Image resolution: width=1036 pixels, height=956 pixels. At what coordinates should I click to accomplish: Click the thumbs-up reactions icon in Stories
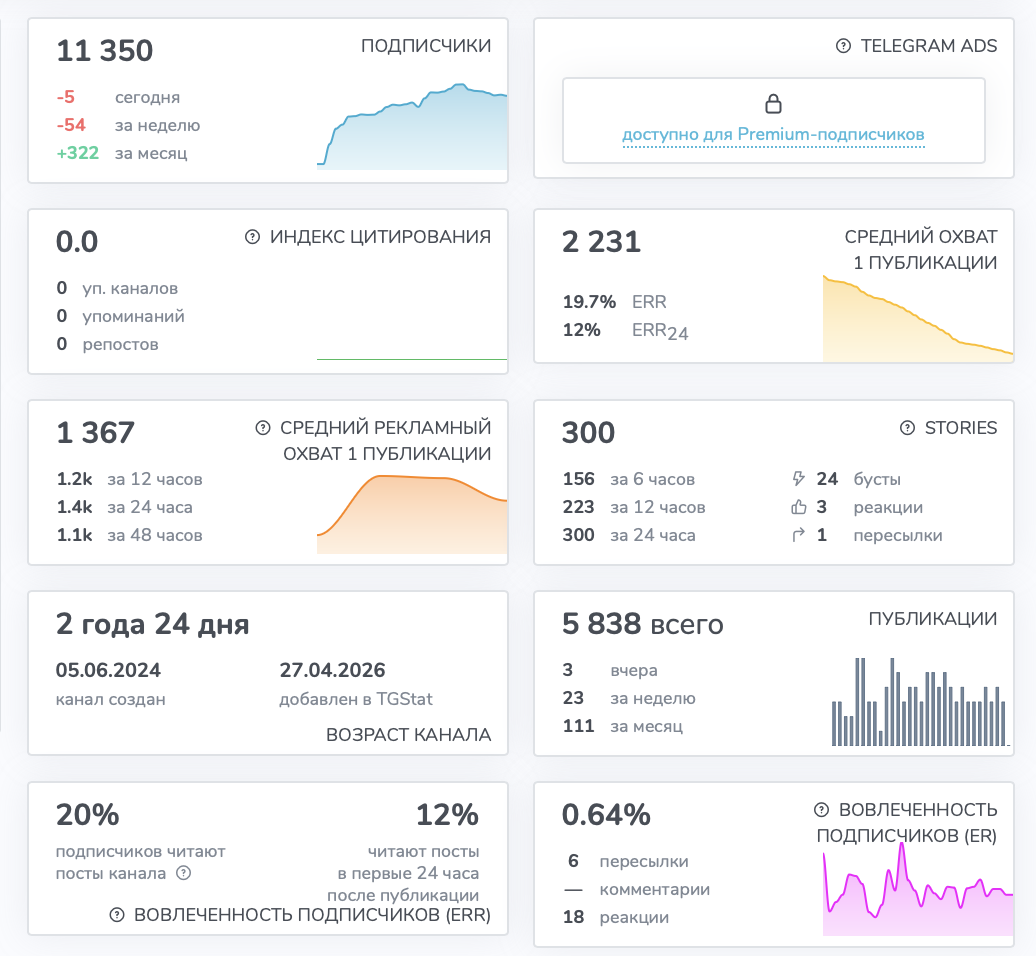799,507
